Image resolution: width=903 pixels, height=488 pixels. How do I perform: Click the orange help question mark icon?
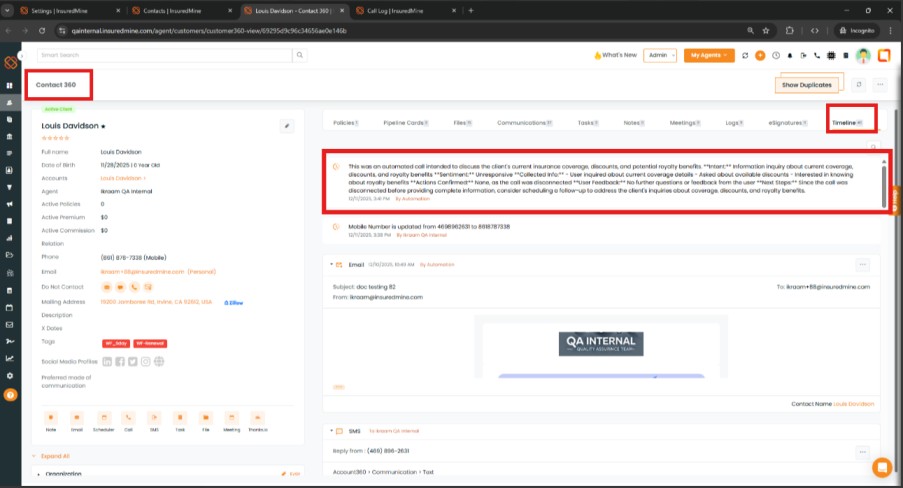click(x=10, y=394)
